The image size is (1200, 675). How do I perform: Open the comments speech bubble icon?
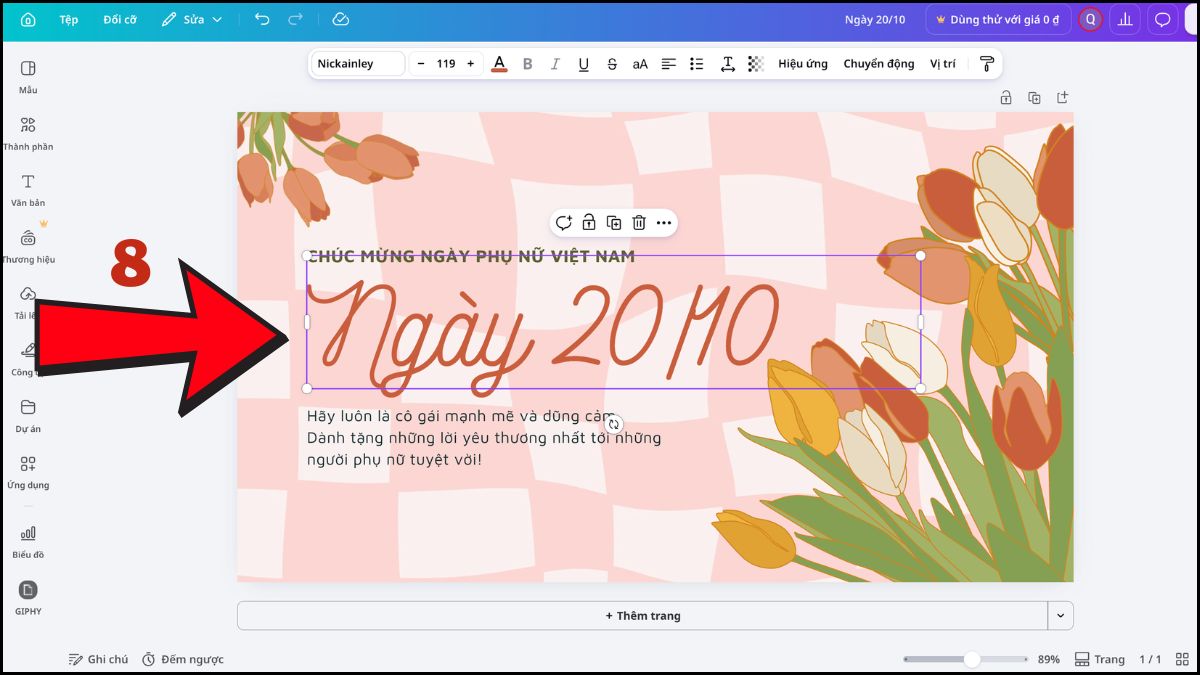1162,19
